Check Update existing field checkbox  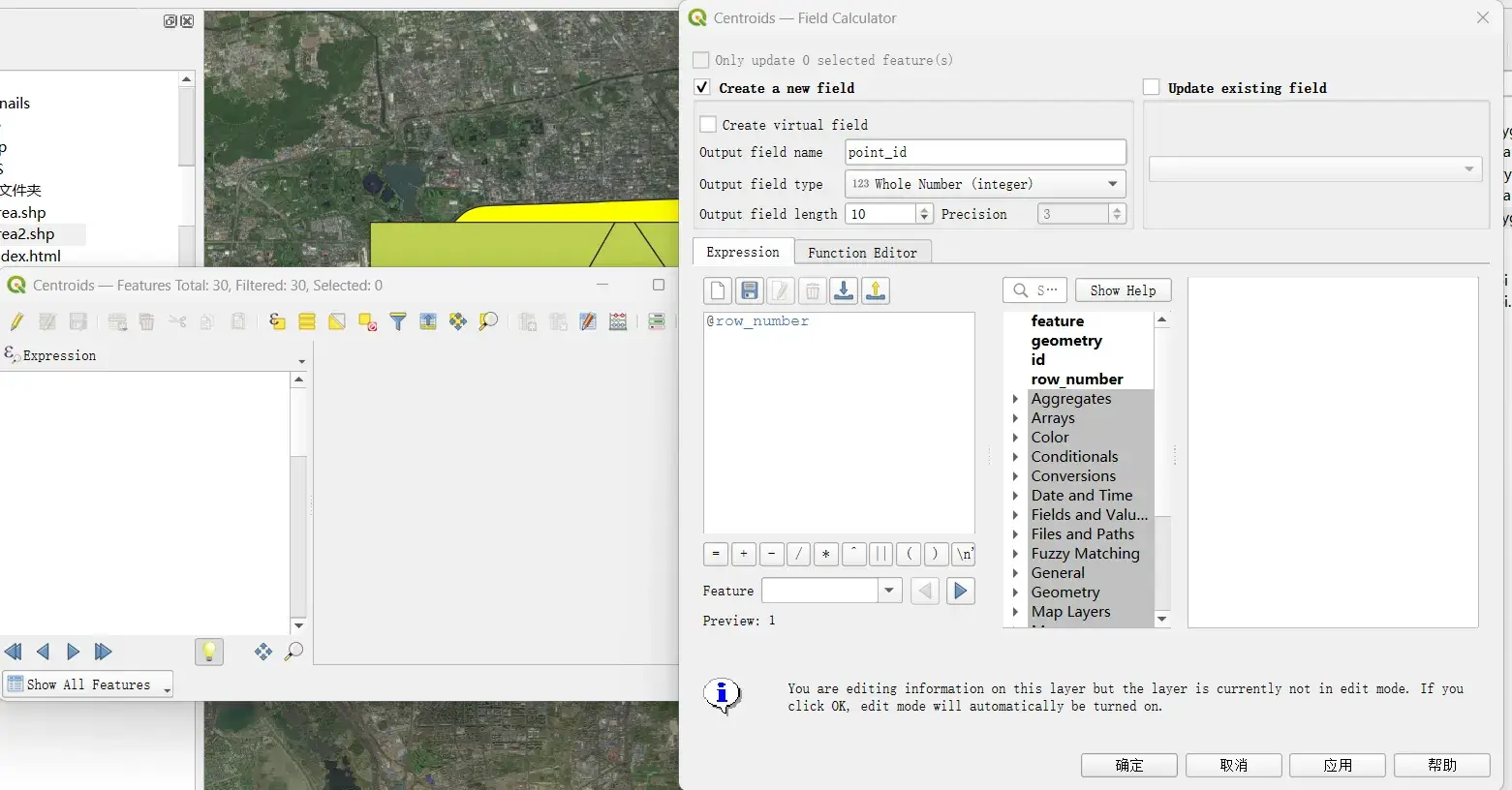(1151, 87)
